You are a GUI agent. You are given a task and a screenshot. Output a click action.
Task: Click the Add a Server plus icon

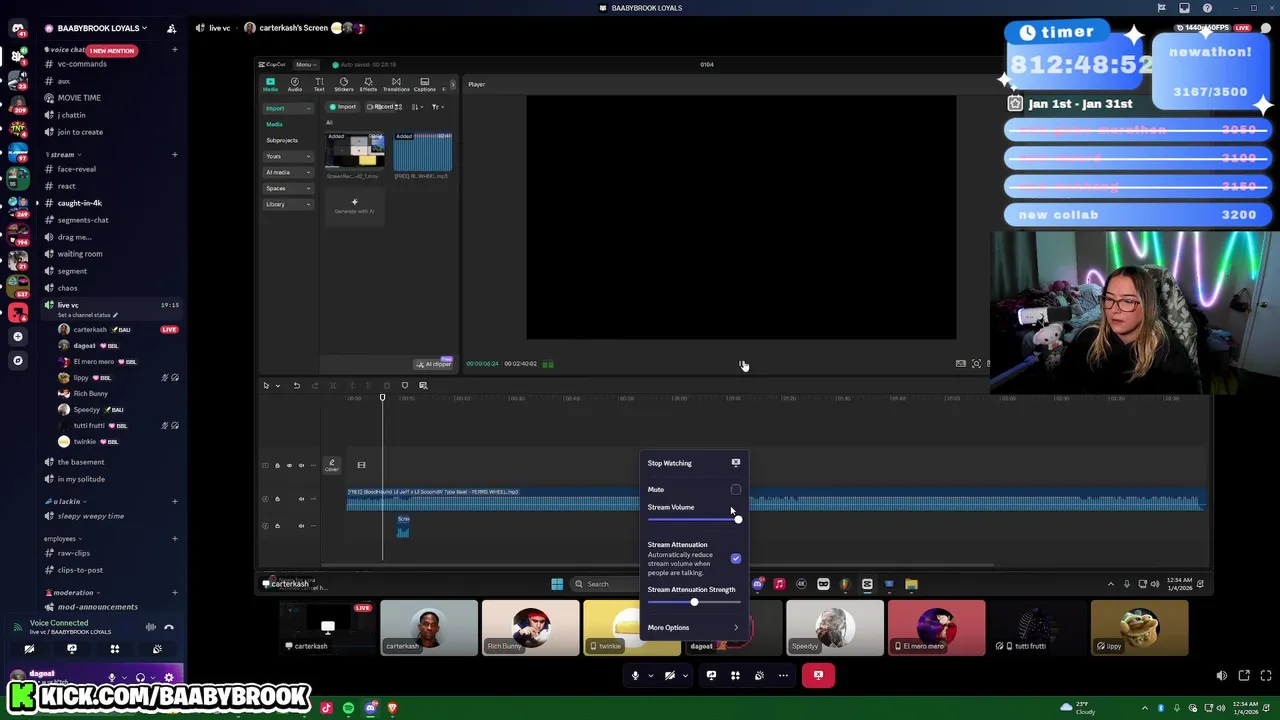point(18,337)
